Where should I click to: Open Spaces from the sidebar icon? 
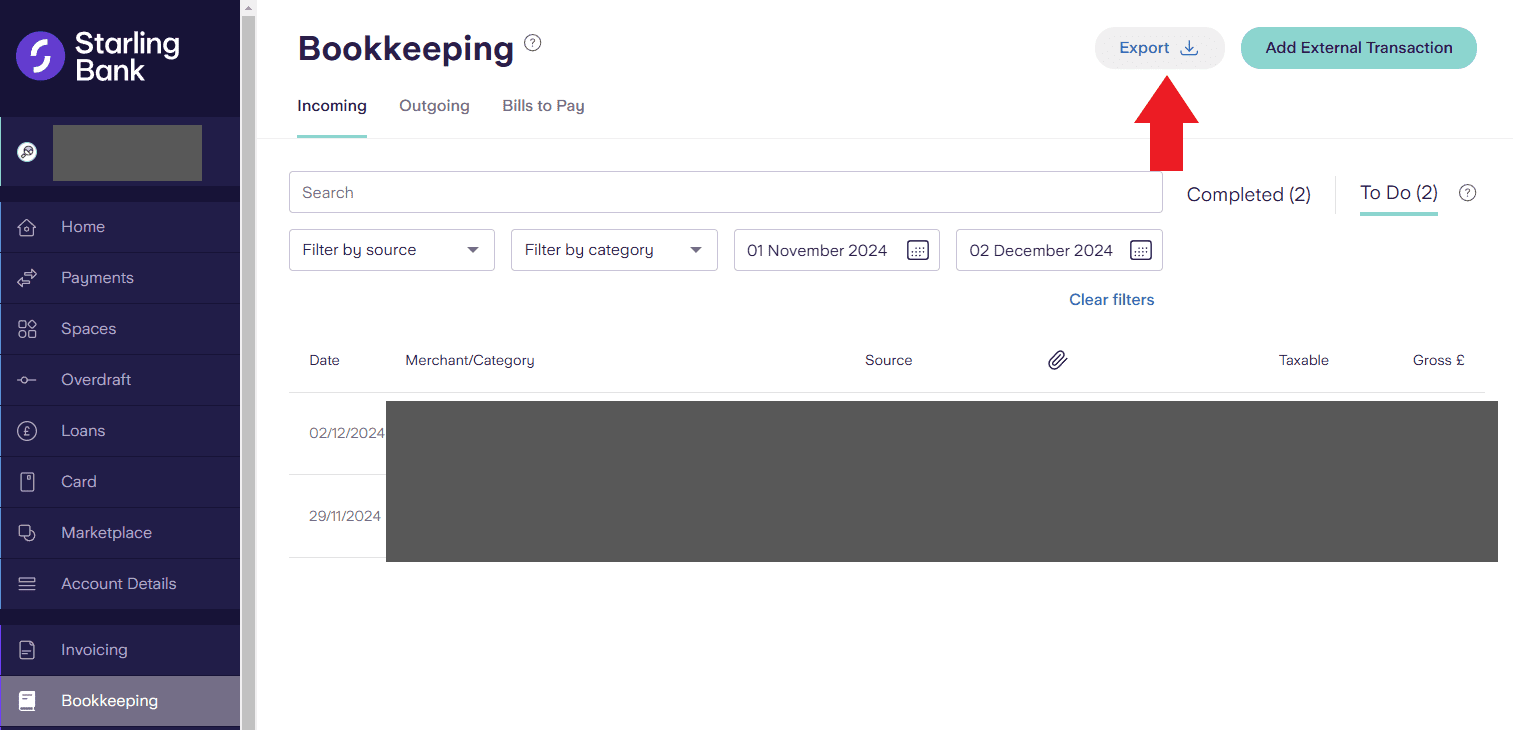28,328
